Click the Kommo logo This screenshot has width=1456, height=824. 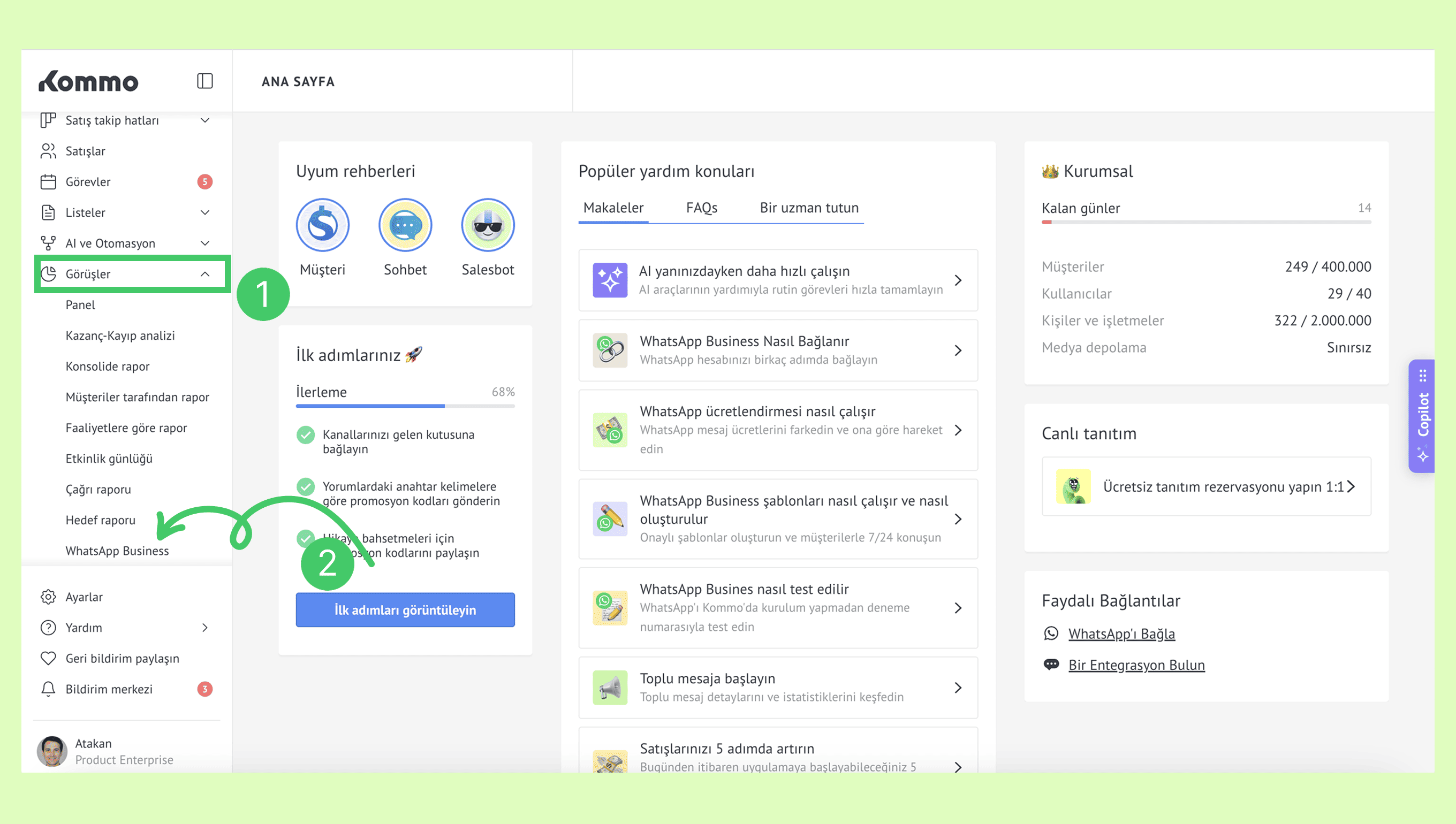point(88,81)
